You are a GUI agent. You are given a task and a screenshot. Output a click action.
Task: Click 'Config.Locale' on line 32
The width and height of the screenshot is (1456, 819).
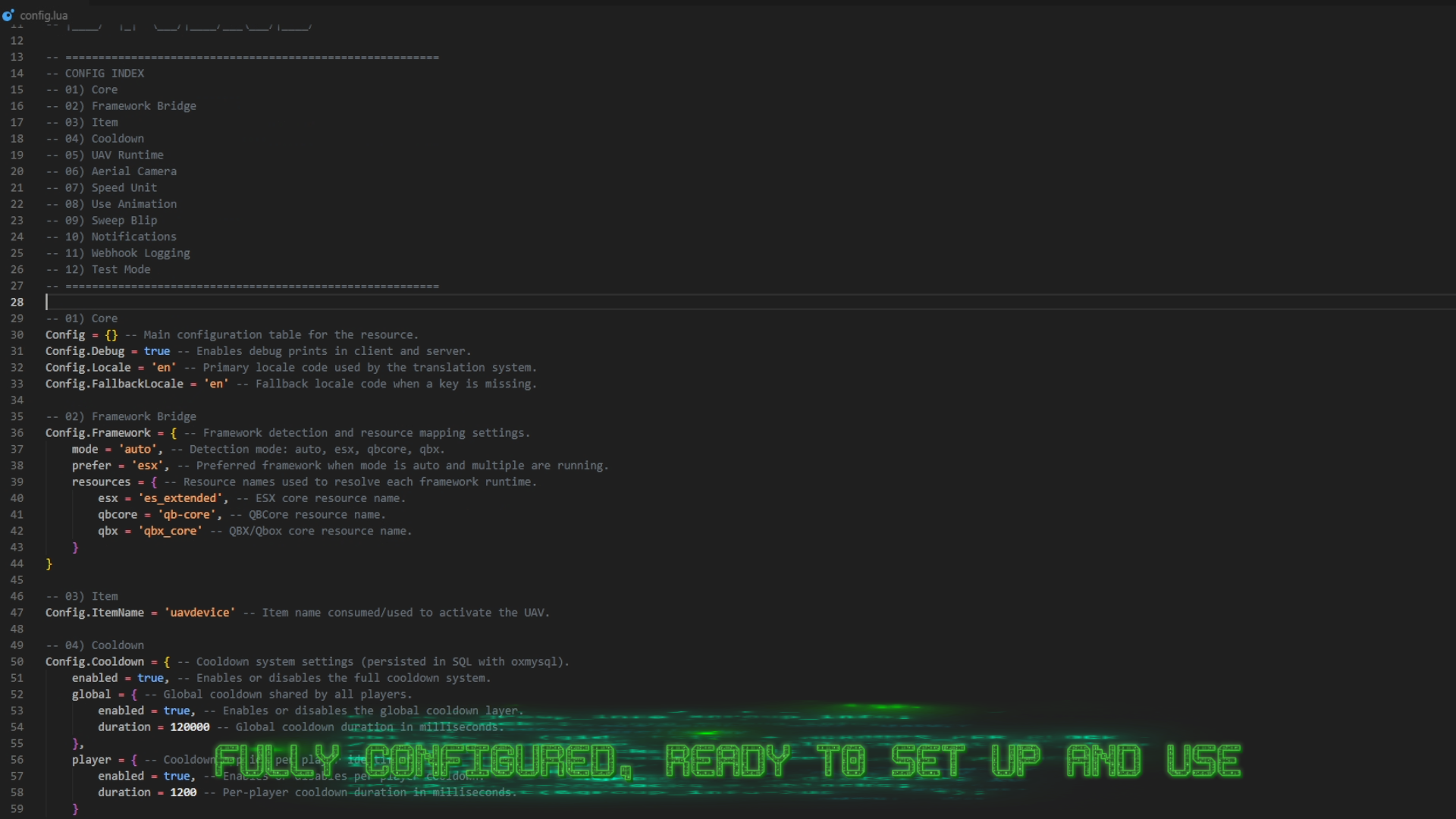point(88,368)
